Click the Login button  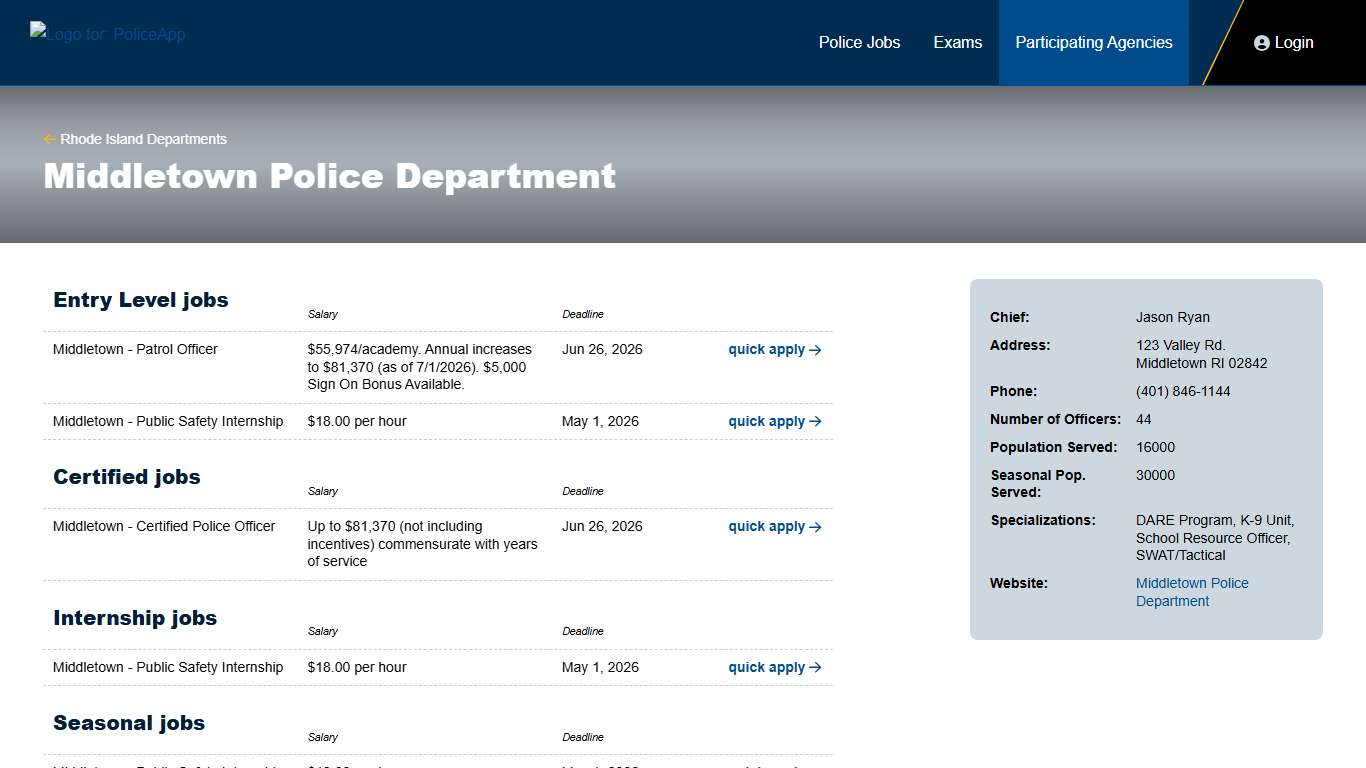point(1283,42)
